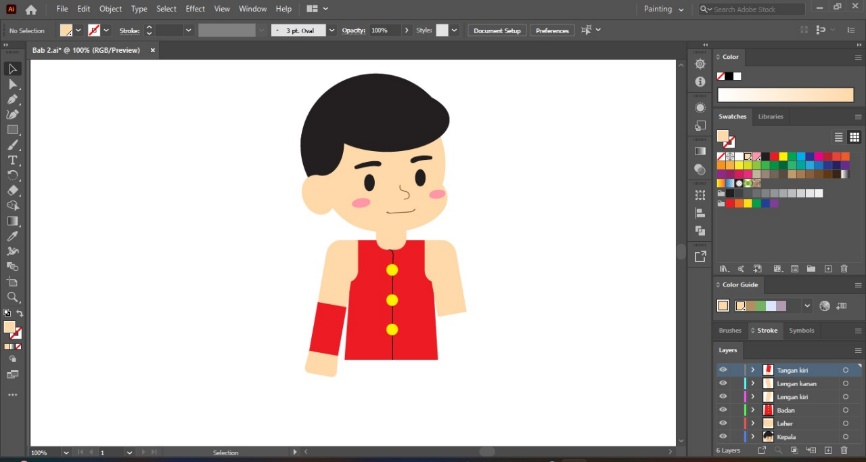Image resolution: width=866 pixels, height=462 pixels.
Task: Hide the Kepala layer
Action: click(x=723, y=437)
